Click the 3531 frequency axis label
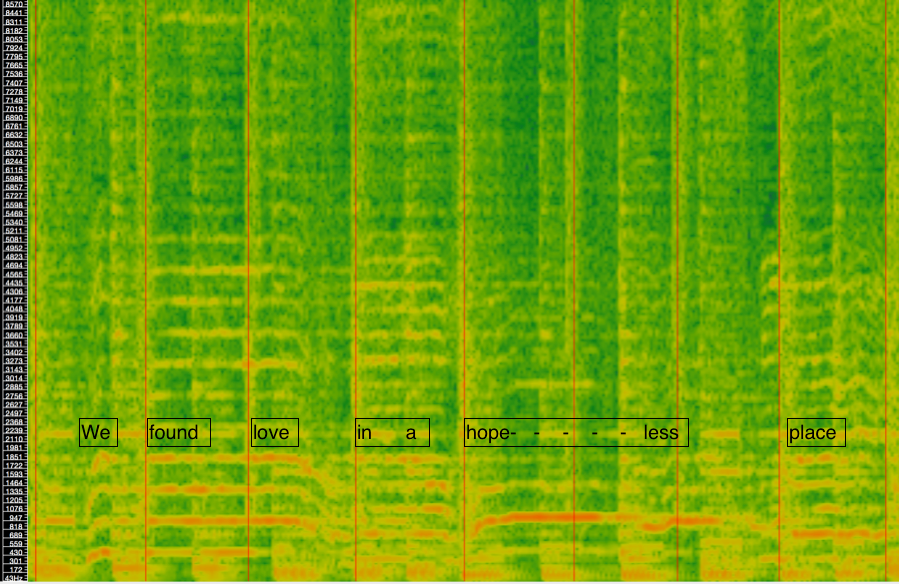This screenshot has width=900, height=585. tap(14, 344)
